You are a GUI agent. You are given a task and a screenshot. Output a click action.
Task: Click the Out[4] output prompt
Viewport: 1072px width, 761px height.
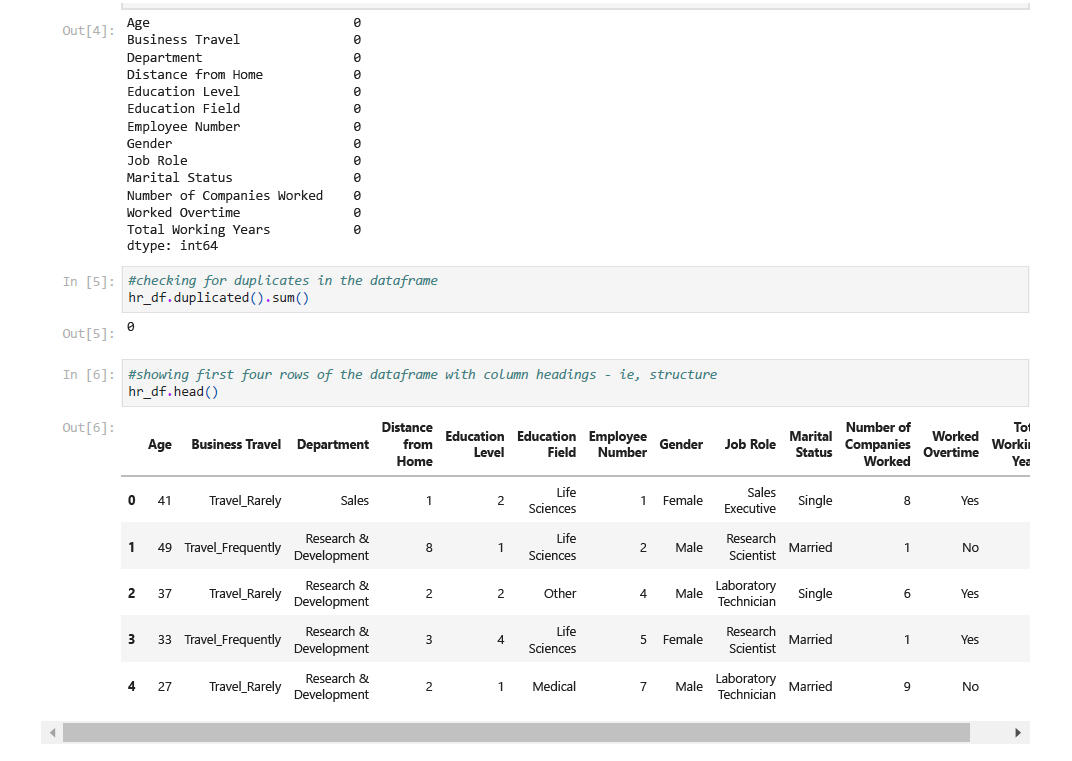click(88, 31)
